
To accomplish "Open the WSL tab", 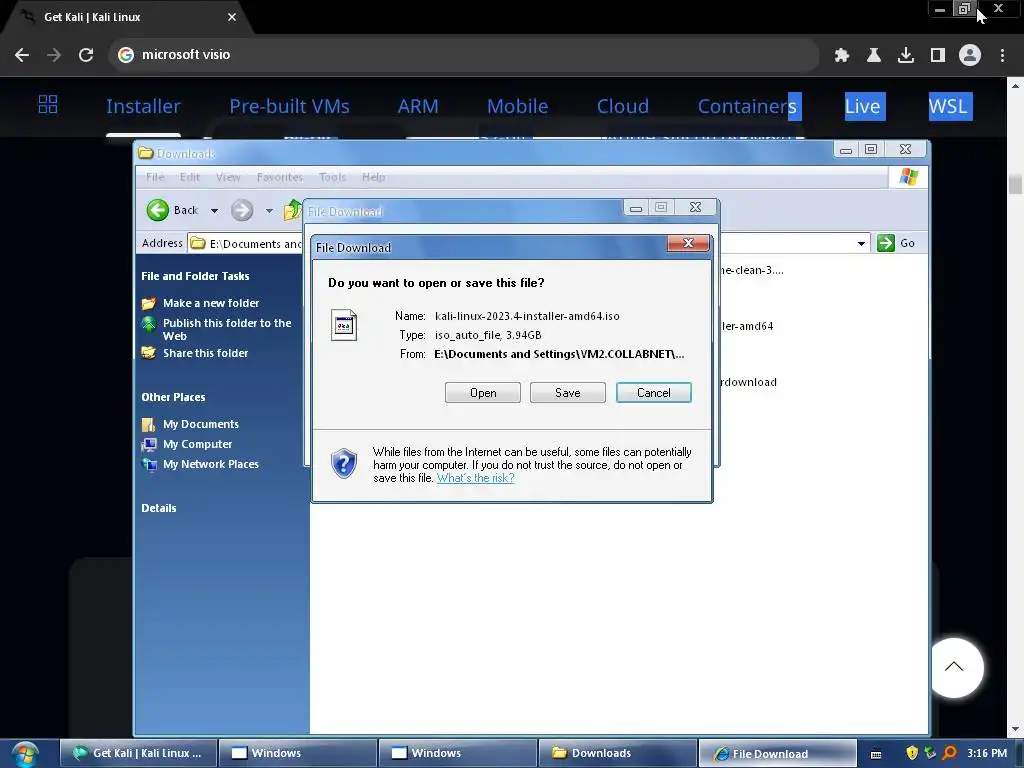I will [950, 106].
